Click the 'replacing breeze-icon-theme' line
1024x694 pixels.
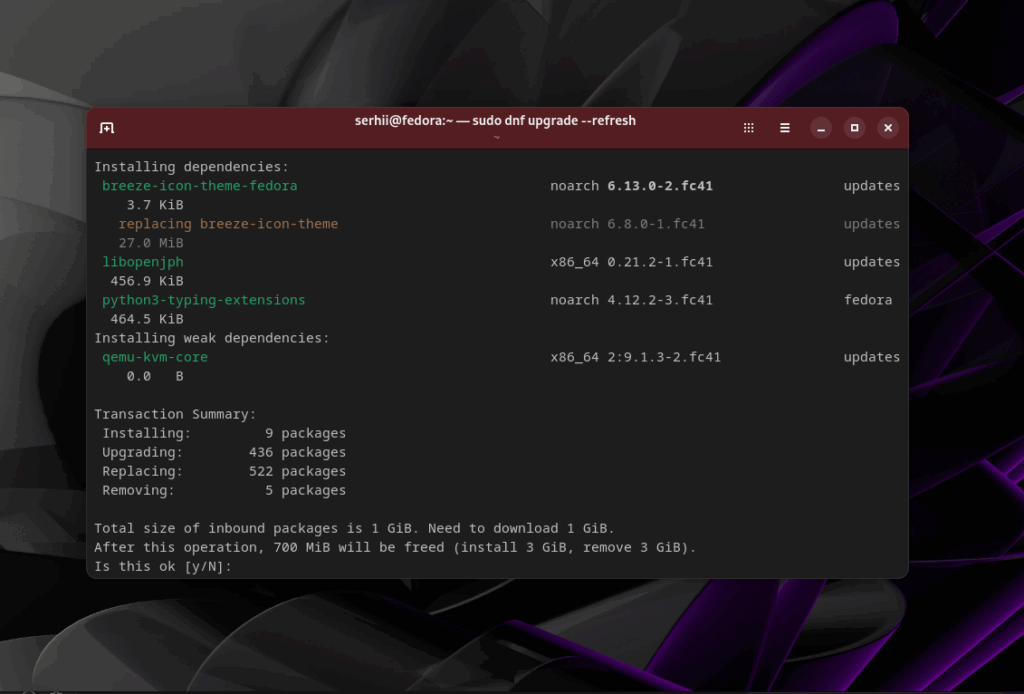point(228,224)
